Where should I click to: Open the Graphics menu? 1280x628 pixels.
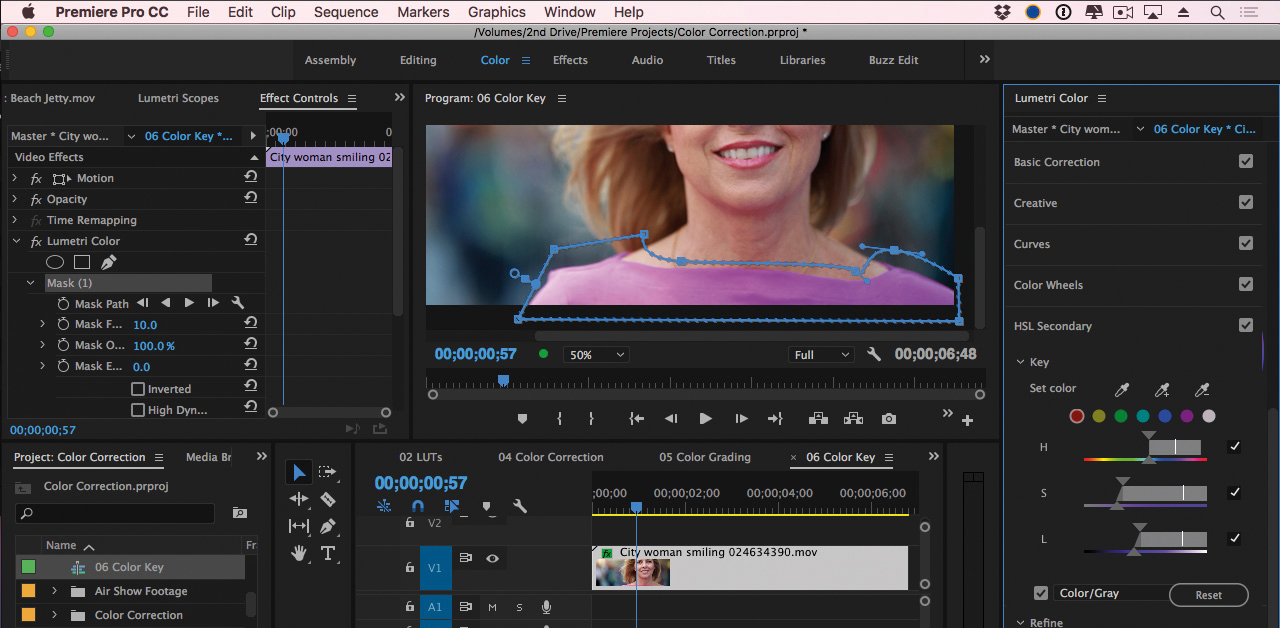pyautogui.click(x=497, y=12)
